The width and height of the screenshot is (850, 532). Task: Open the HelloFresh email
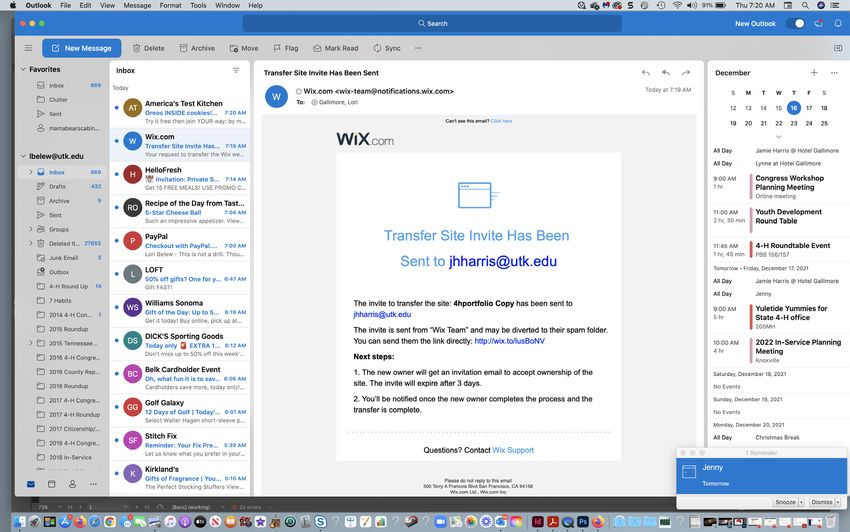pyautogui.click(x=180, y=178)
